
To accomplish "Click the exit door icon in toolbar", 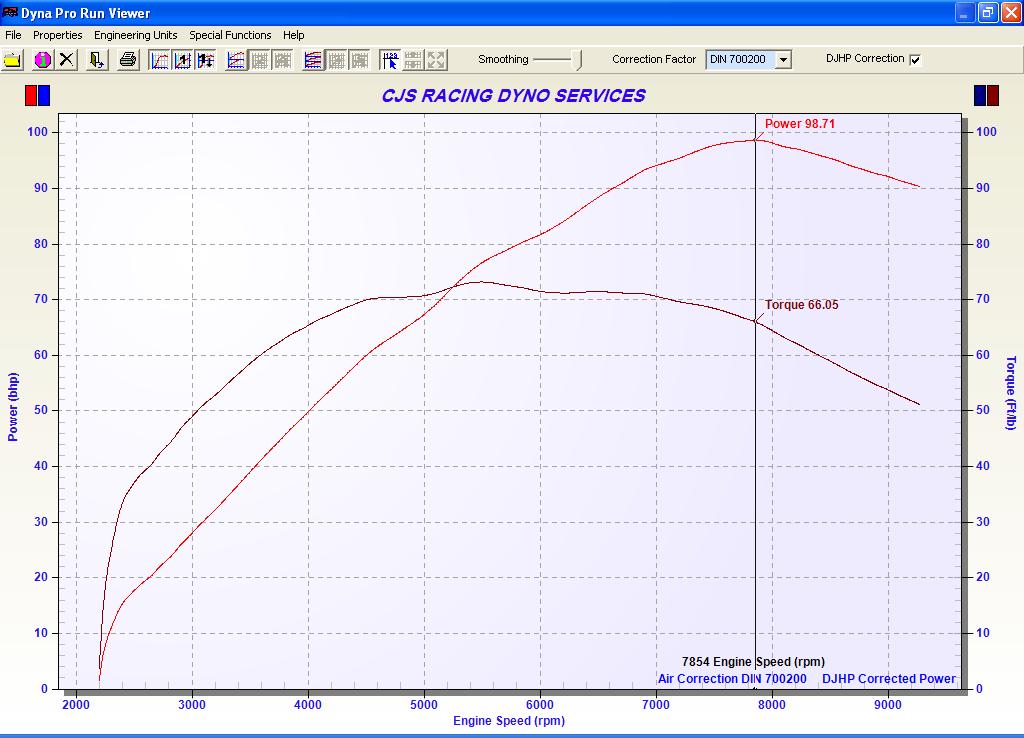I will [x=97, y=60].
